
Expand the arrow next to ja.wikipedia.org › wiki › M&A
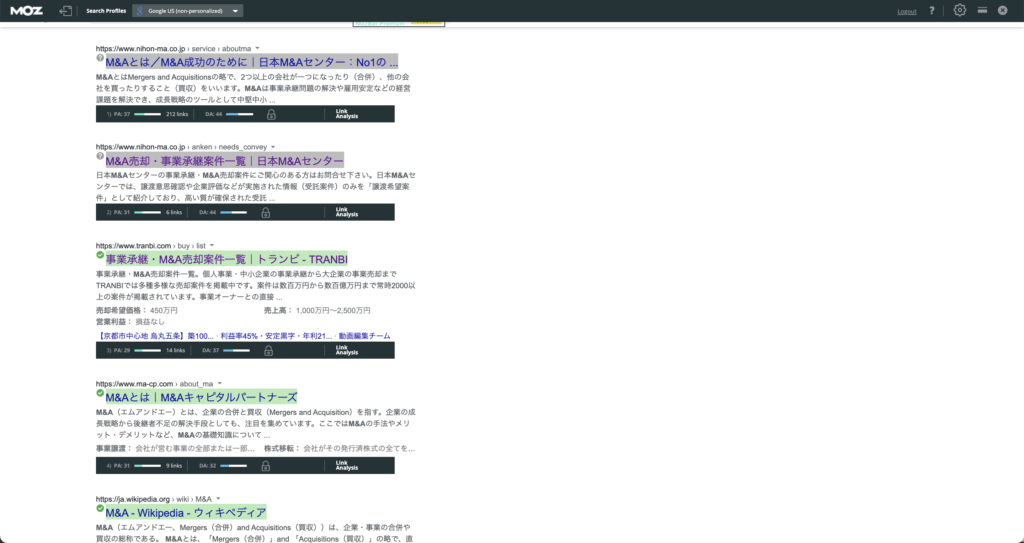pos(218,499)
